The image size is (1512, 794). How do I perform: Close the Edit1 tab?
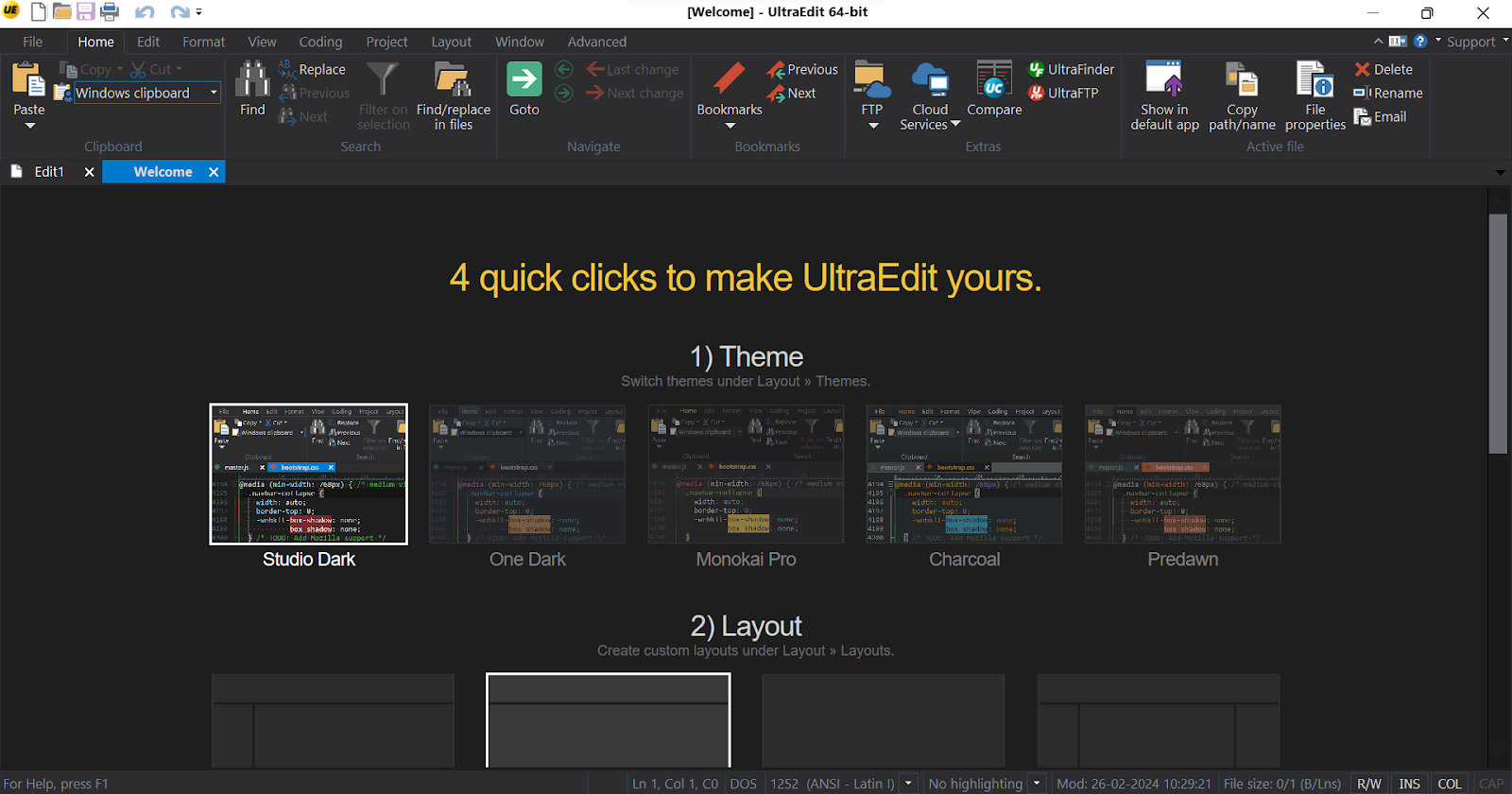coord(90,172)
